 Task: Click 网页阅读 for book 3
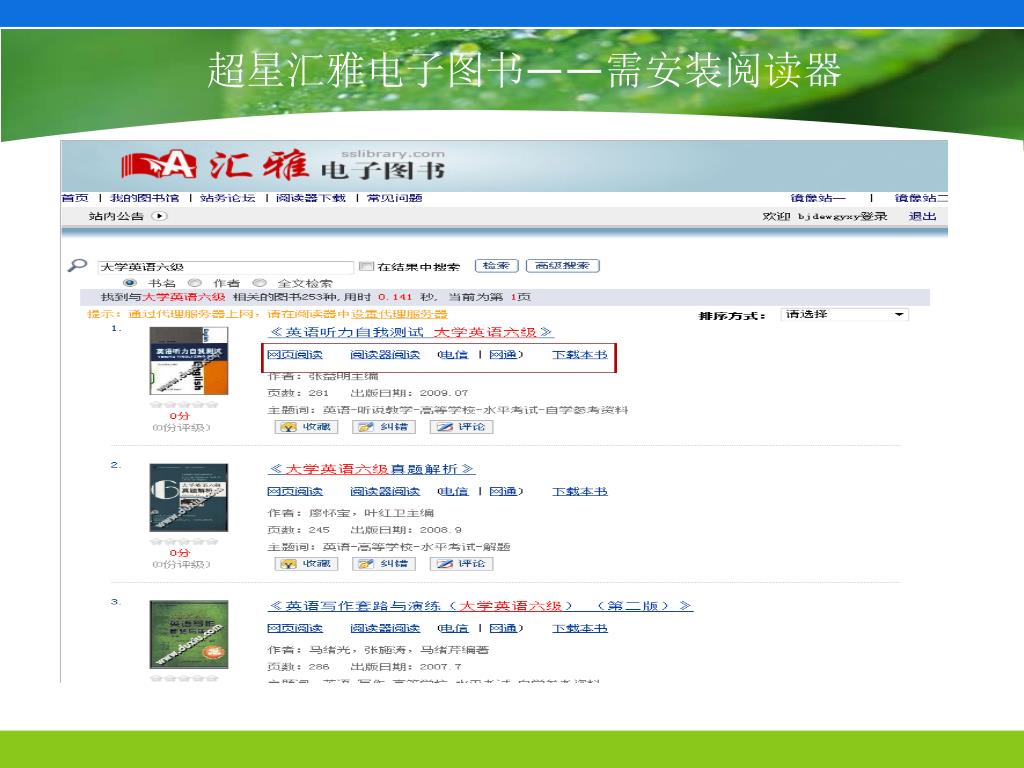(x=295, y=628)
